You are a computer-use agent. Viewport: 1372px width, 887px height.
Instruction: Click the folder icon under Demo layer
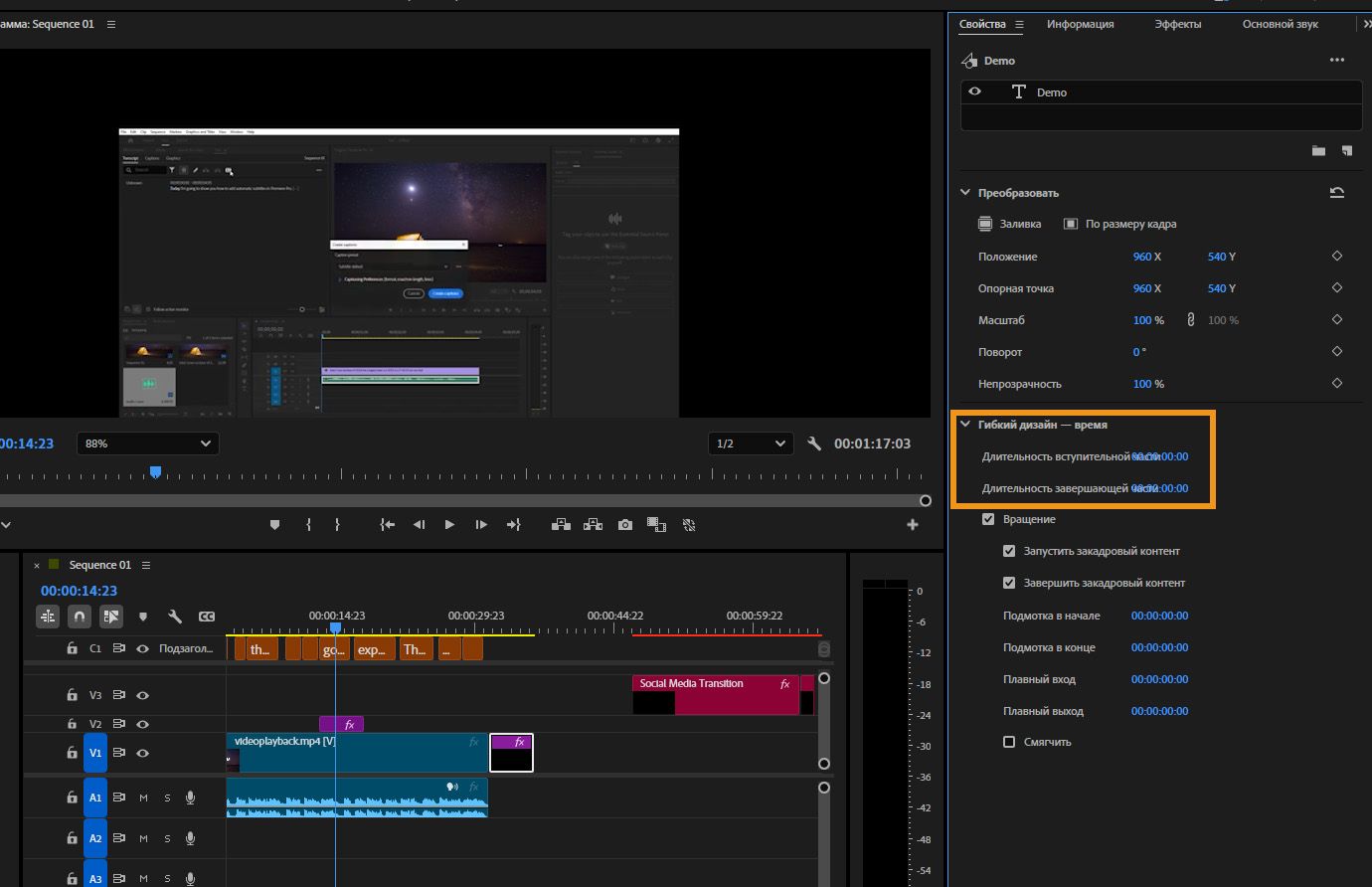click(x=1318, y=151)
